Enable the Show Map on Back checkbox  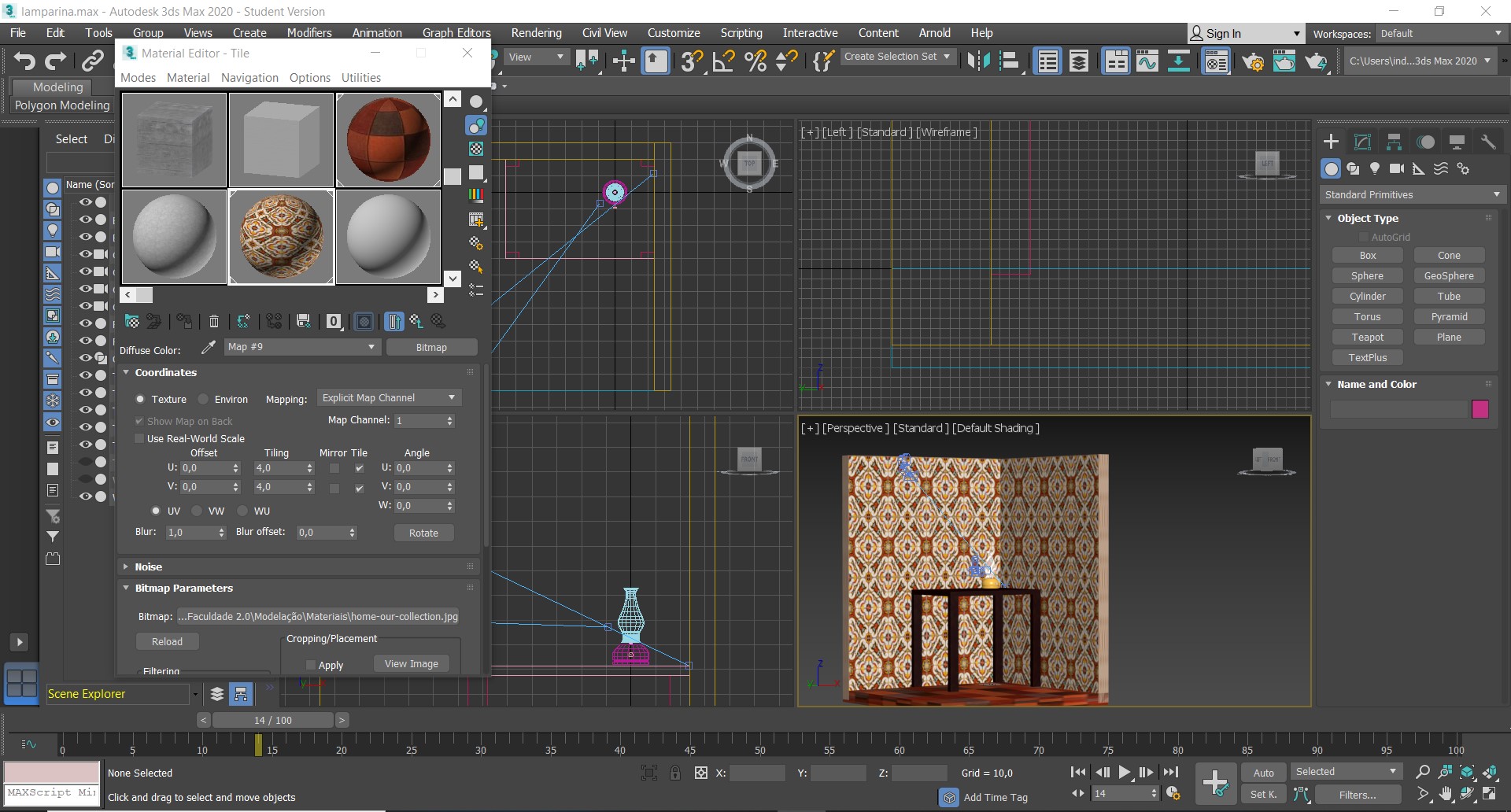139,421
